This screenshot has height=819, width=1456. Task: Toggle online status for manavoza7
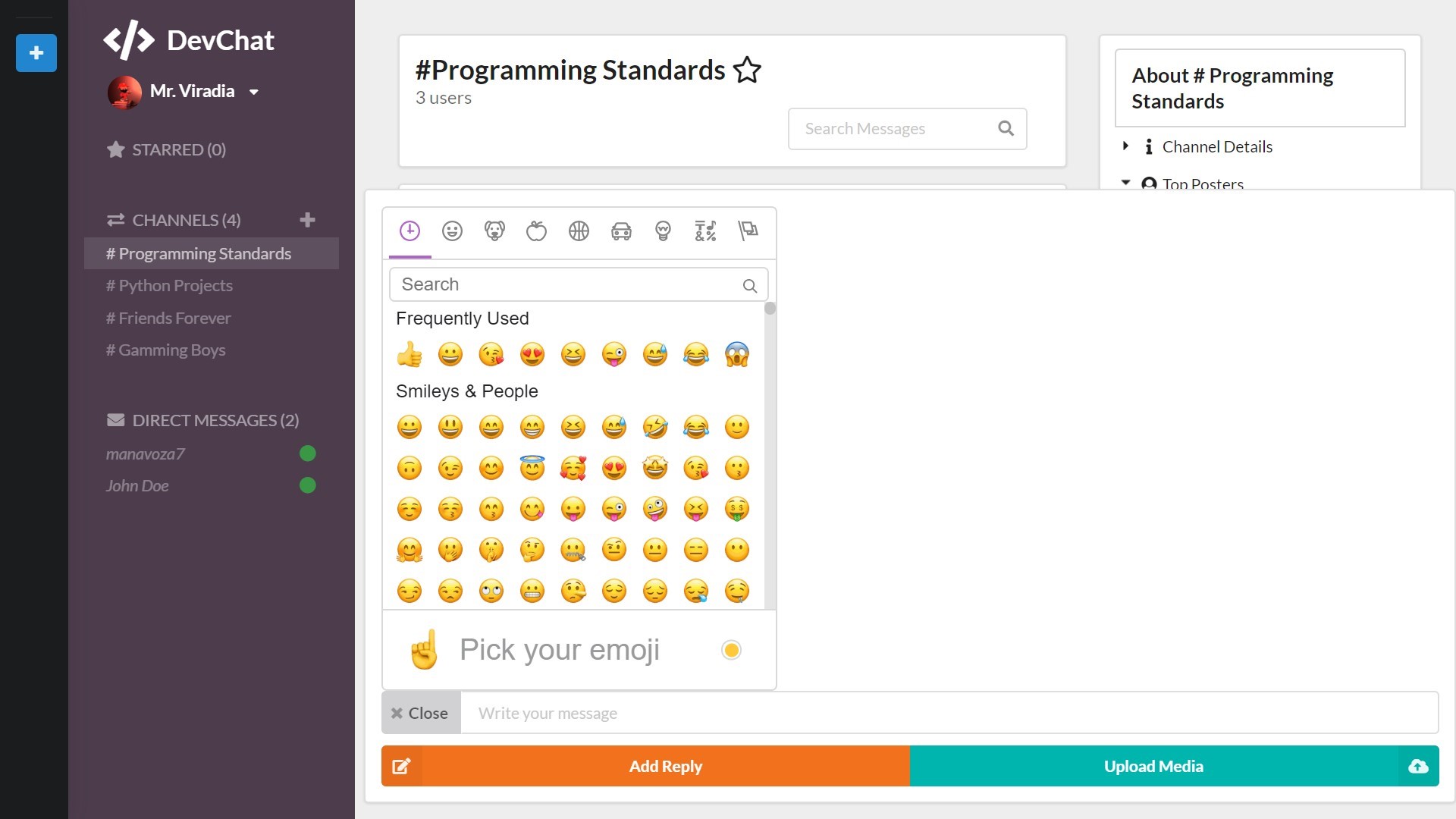click(308, 453)
